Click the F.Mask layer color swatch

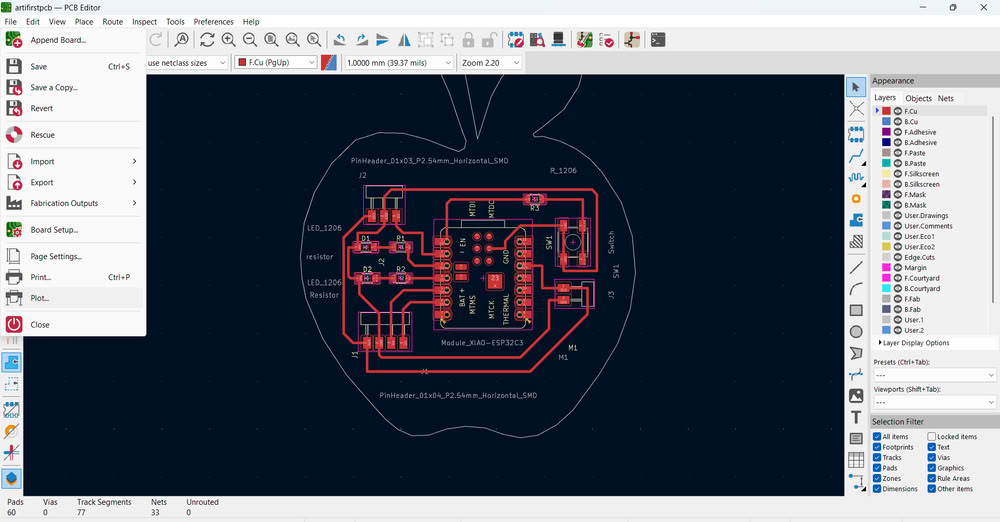[886, 195]
